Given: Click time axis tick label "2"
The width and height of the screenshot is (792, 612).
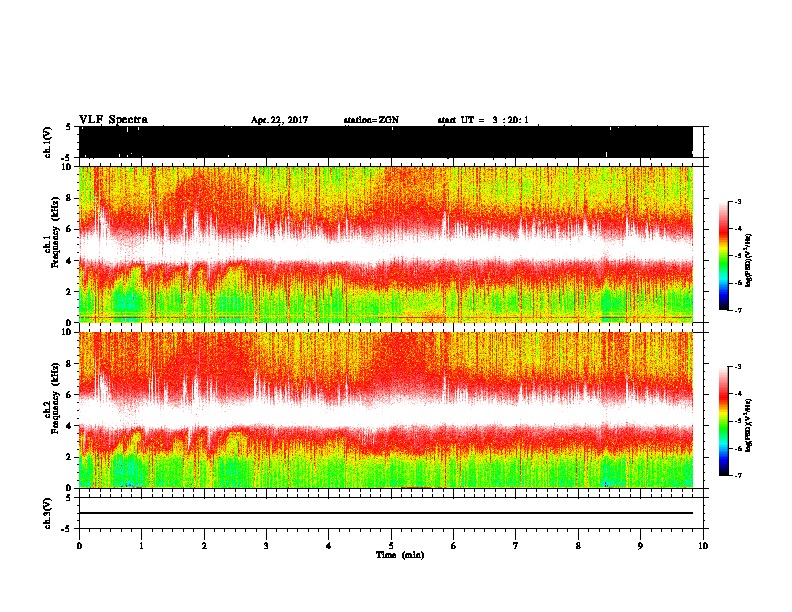Looking at the screenshot, I should (x=204, y=546).
